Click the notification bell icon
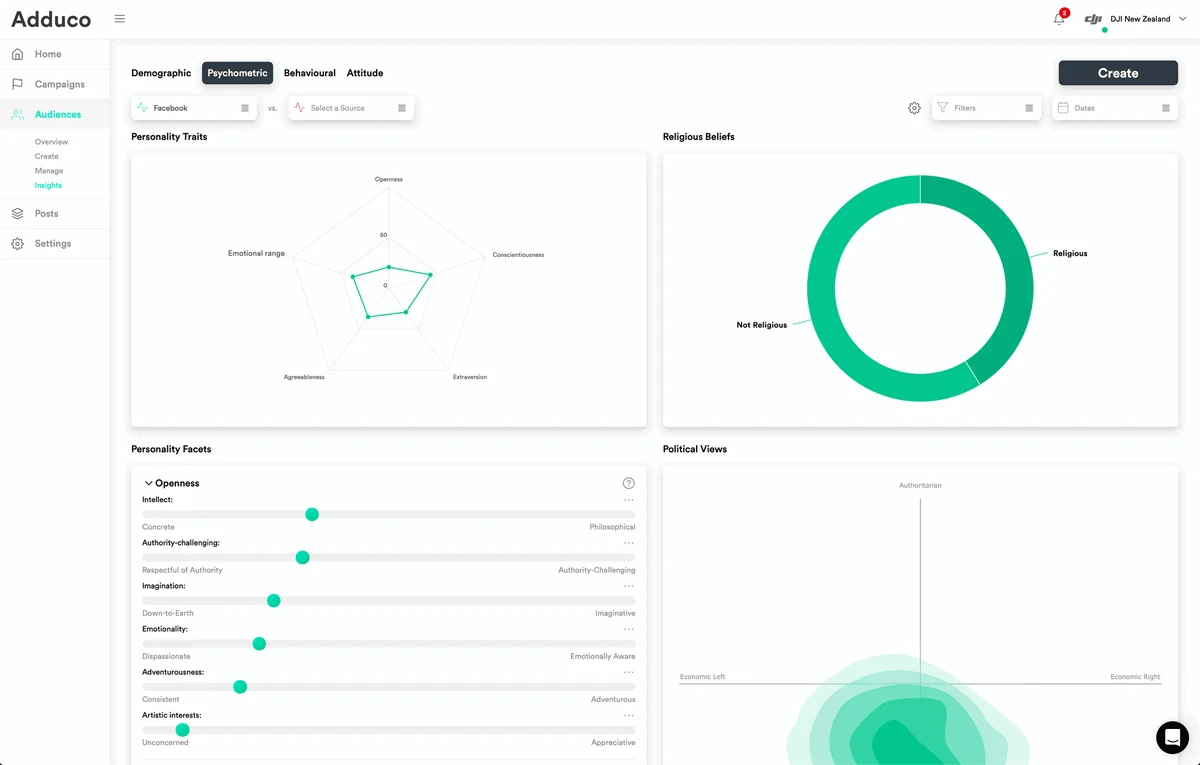This screenshot has width=1200, height=765. pyautogui.click(x=1059, y=19)
